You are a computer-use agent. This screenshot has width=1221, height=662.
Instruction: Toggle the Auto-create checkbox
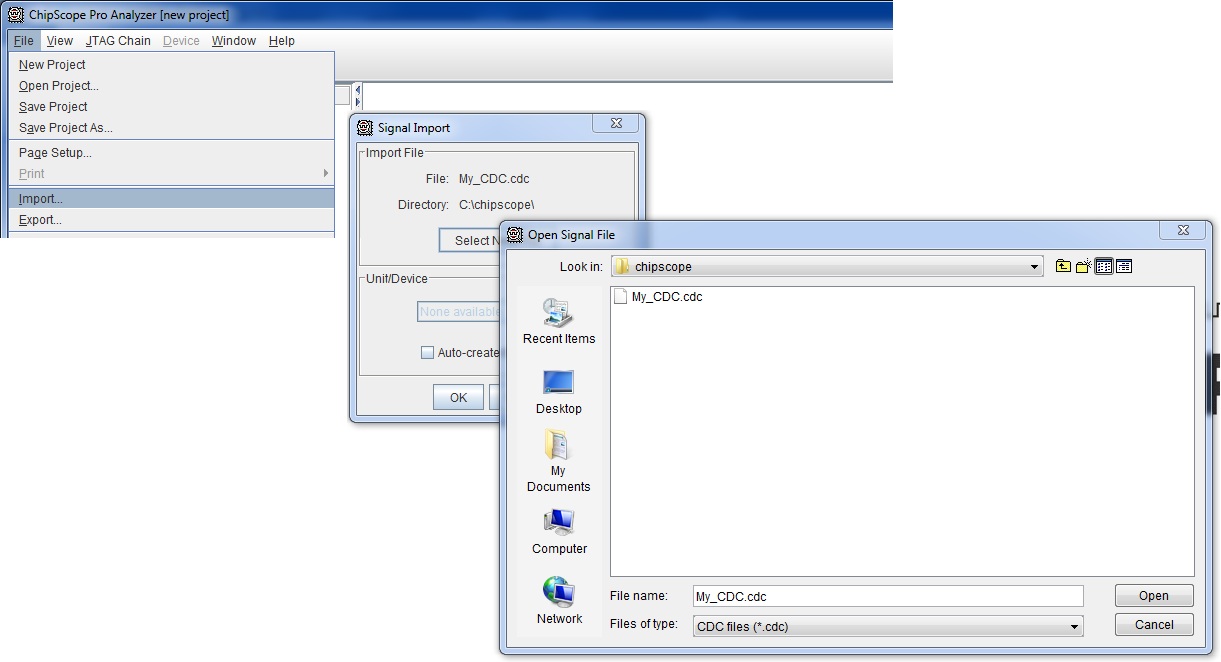427,352
